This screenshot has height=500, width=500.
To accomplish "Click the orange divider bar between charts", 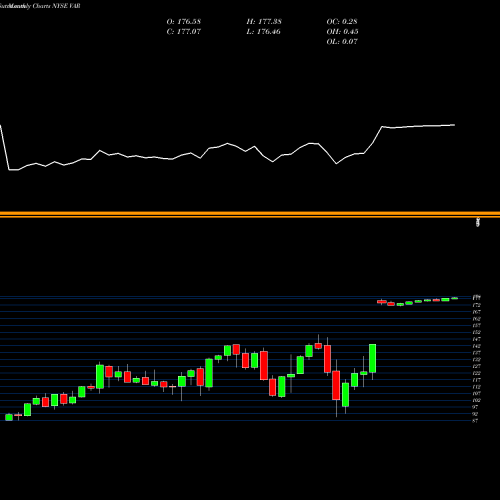I will (x=250, y=214).
